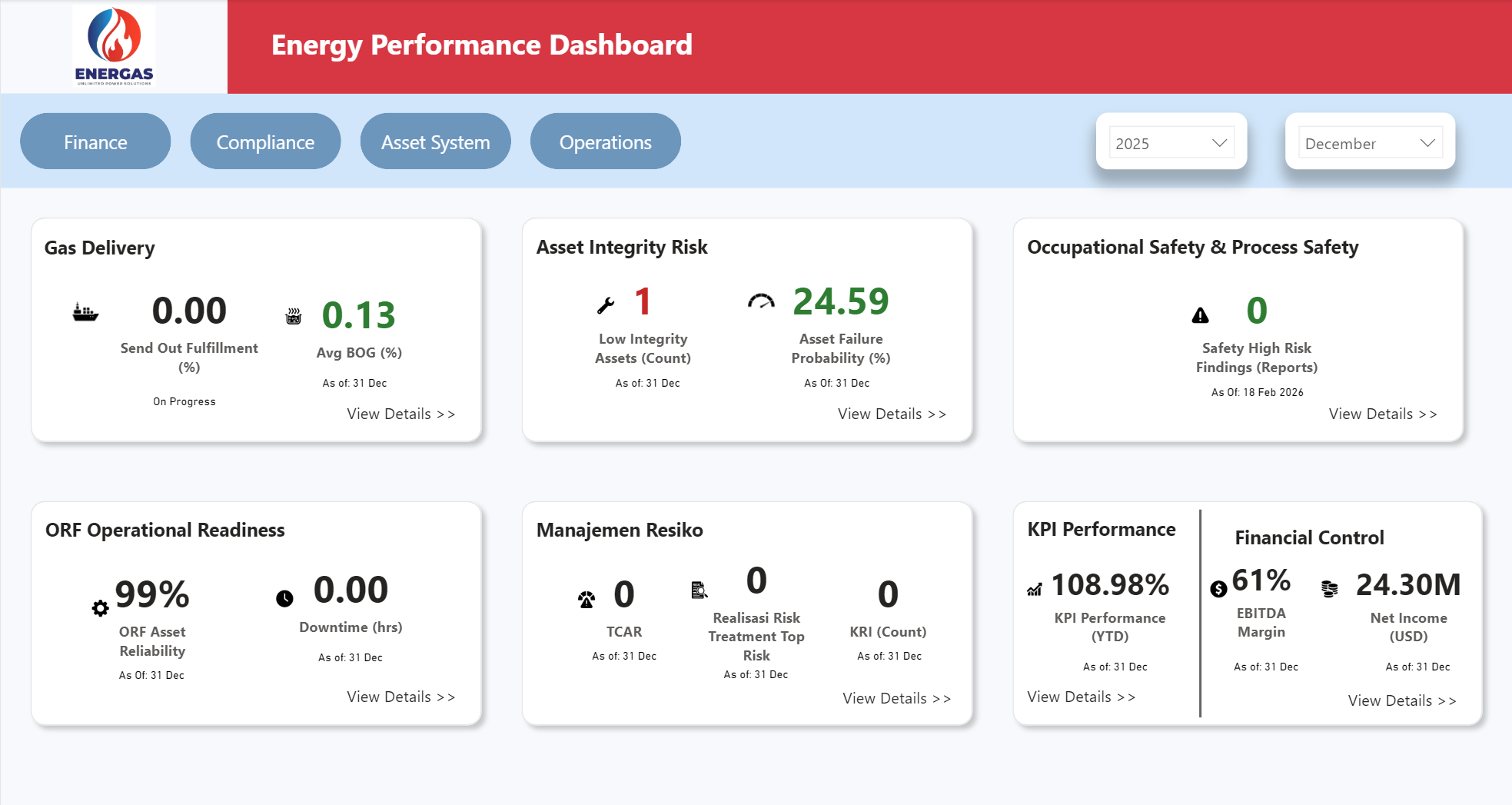The height and width of the screenshot is (805, 1512).
Task: Click the KPI Performance heading
Action: click(x=1102, y=529)
